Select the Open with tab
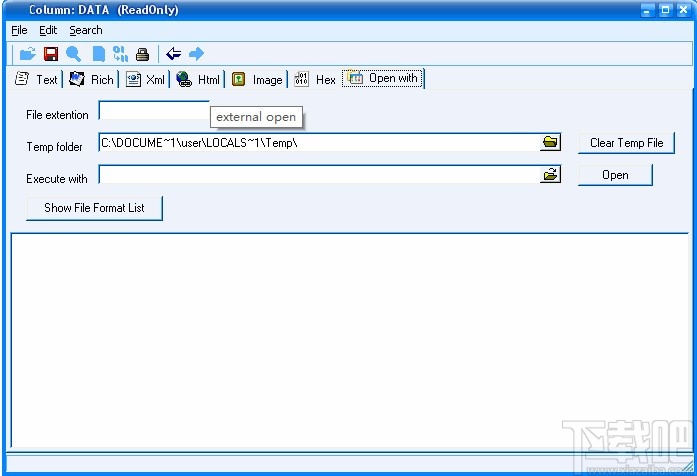The height and width of the screenshot is (476, 697). [383, 78]
